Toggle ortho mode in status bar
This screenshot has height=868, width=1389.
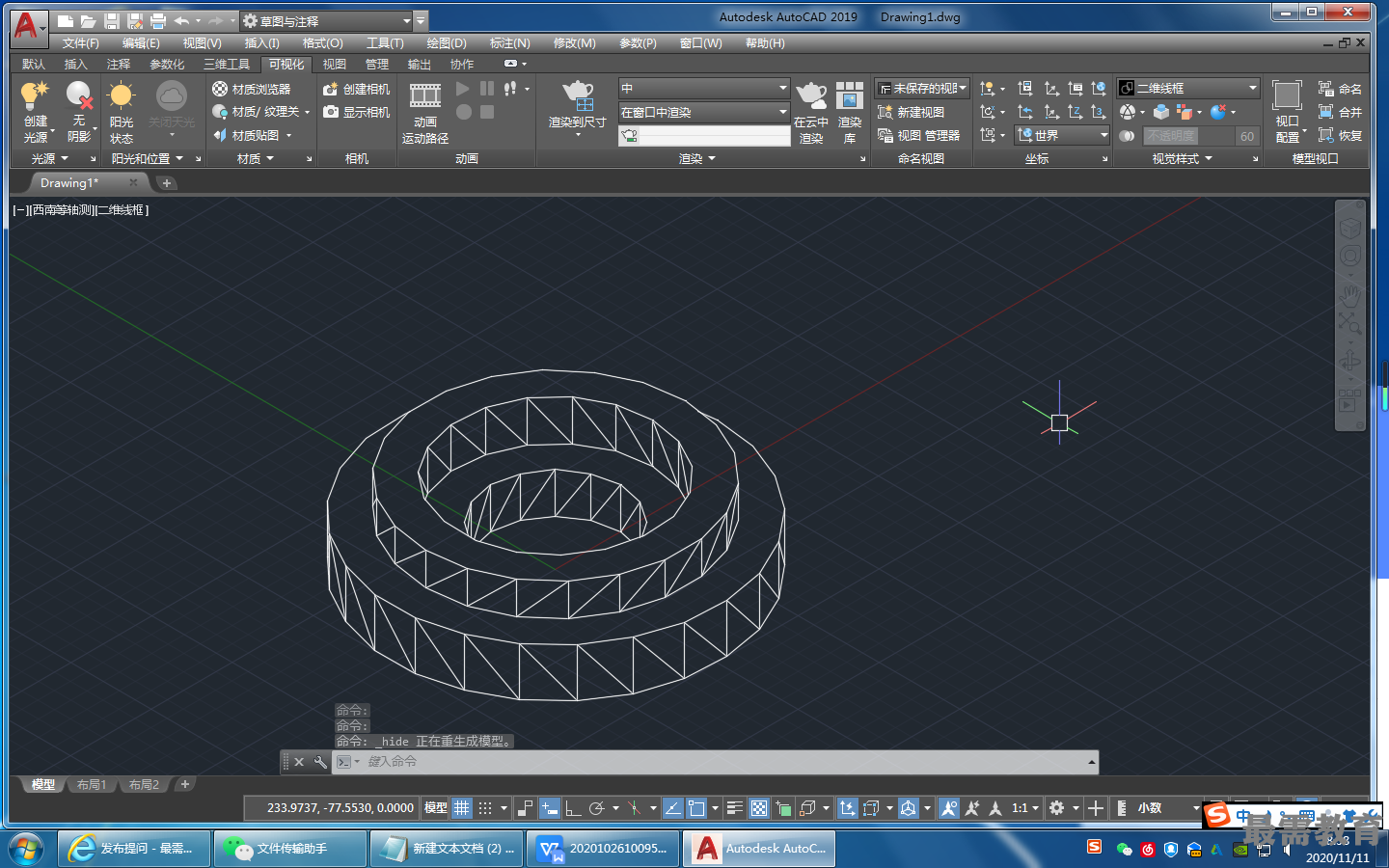(573, 808)
